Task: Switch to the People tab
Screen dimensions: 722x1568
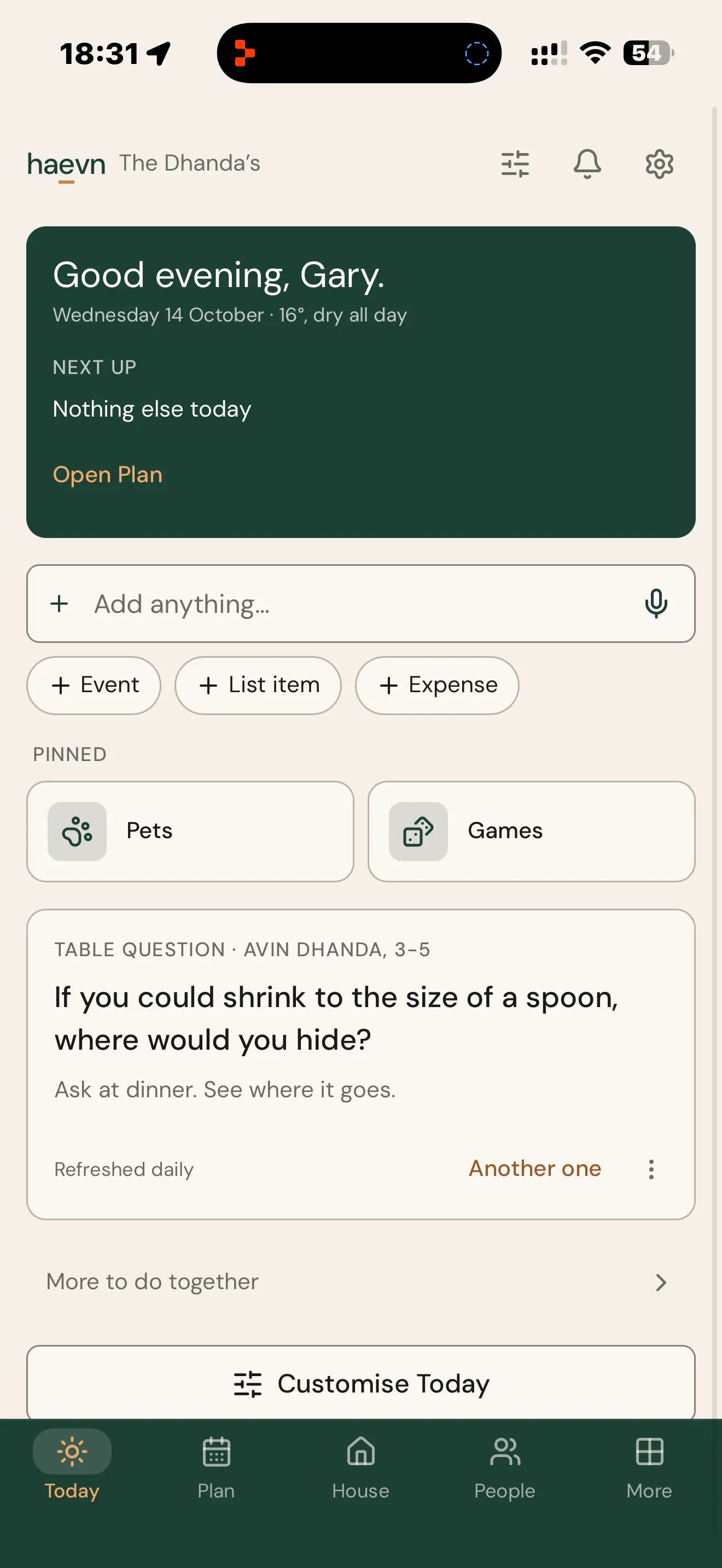Action: click(505, 1467)
